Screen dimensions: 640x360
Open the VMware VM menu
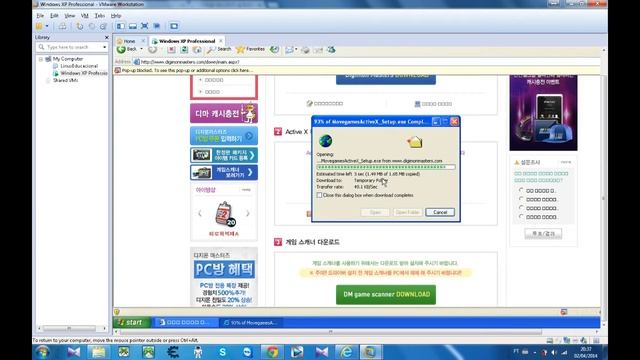pos(84,16)
